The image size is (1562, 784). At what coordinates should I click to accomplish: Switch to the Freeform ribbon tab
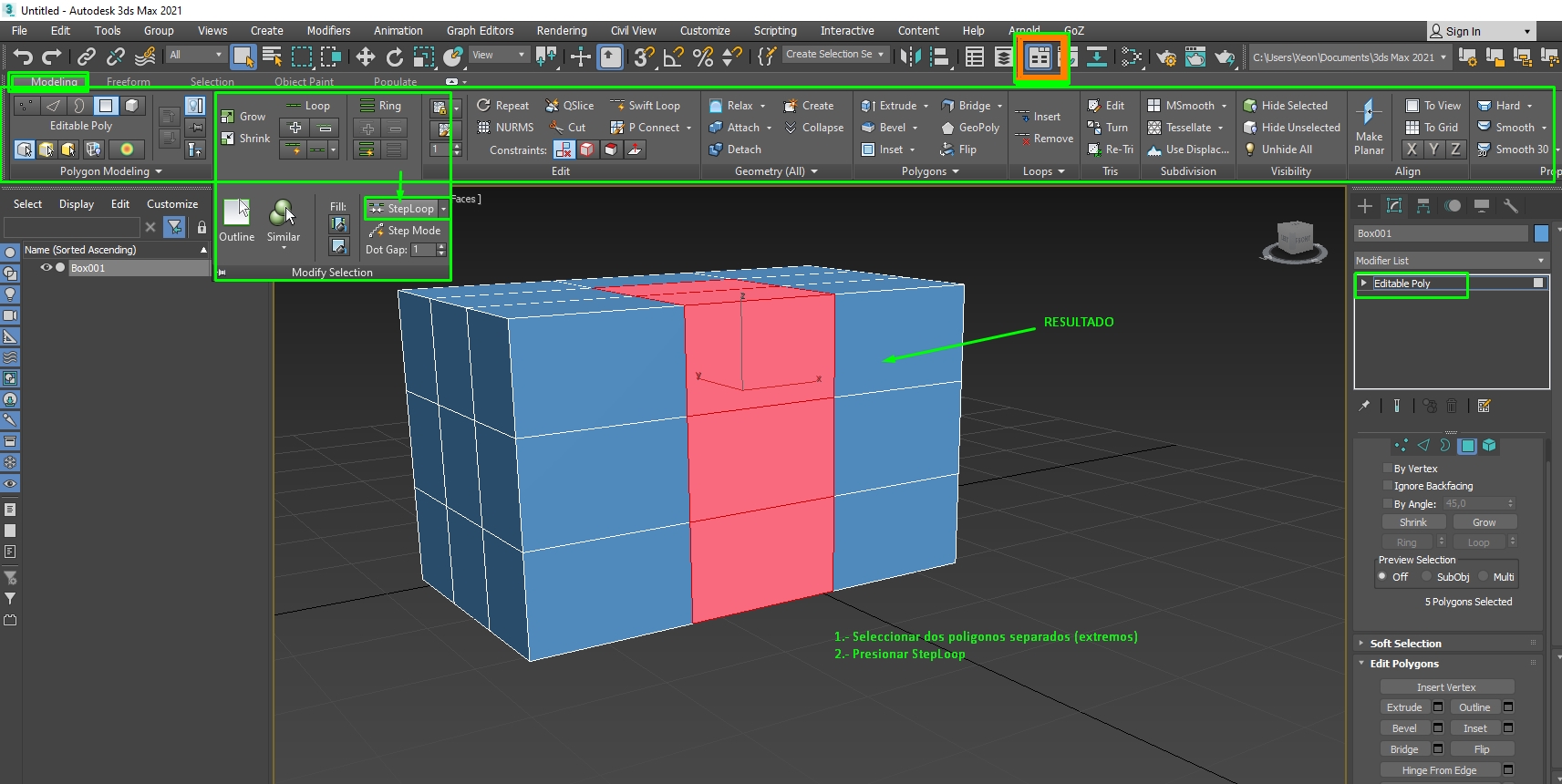pyautogui.click(x=129, y=82)
